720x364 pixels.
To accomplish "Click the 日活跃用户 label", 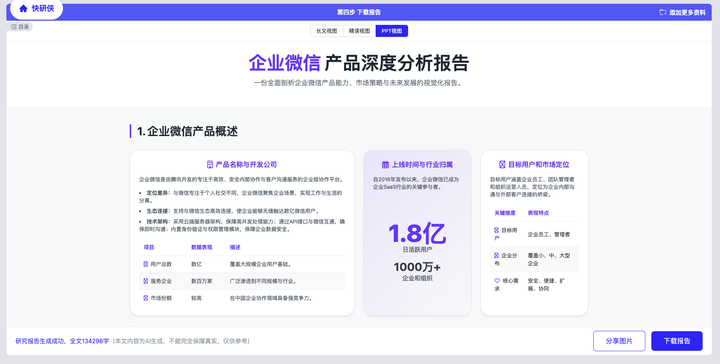I will pyautogui.click(x=417, y=249).
